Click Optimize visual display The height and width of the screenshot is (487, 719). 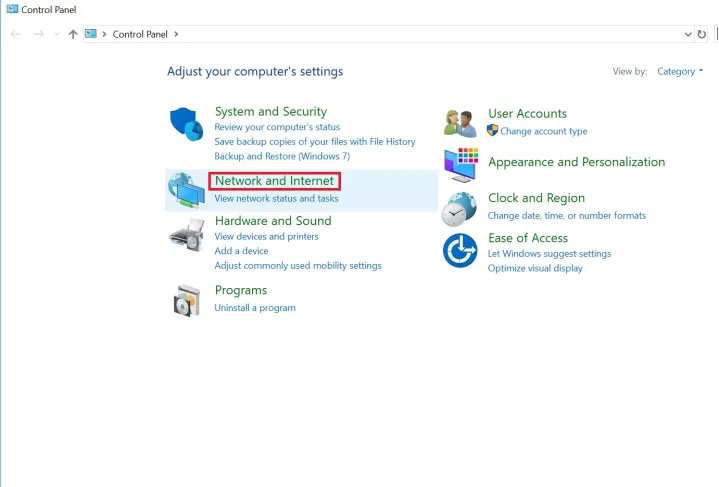pos(535,268)
